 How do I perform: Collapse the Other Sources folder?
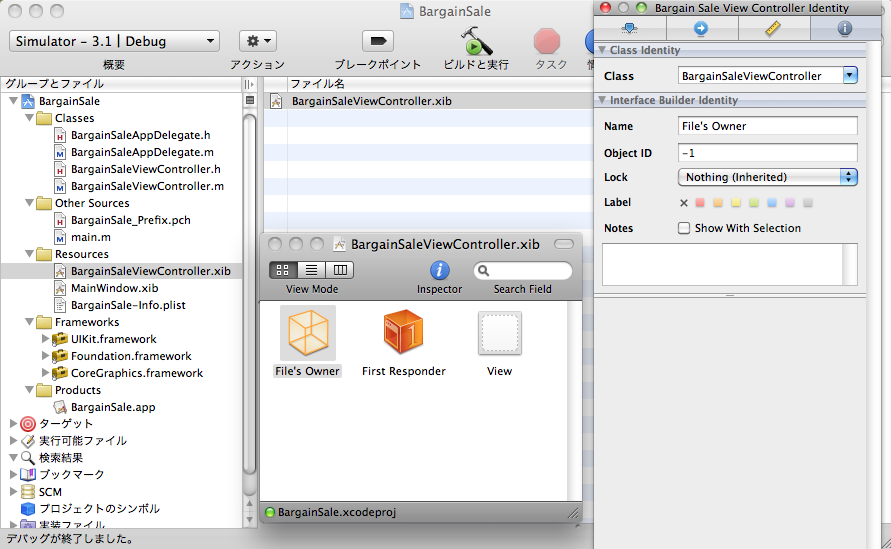point(30,203)
